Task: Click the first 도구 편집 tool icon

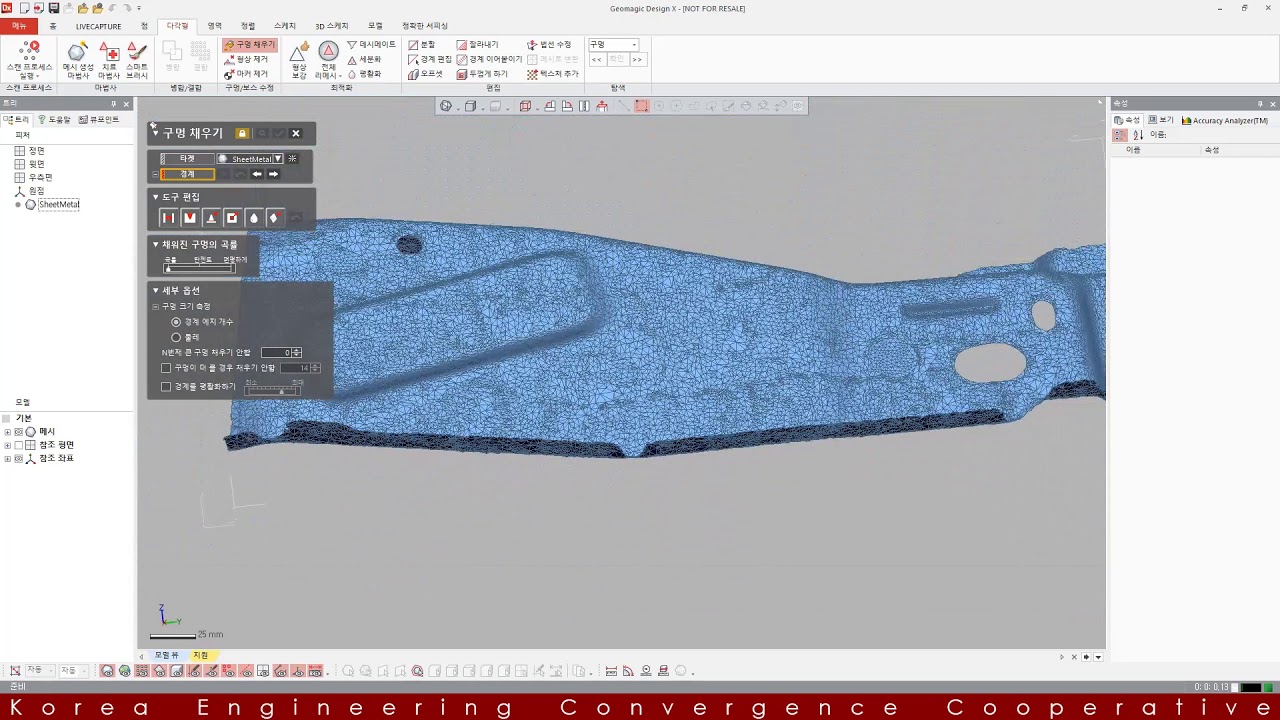Action: (168, 218)
